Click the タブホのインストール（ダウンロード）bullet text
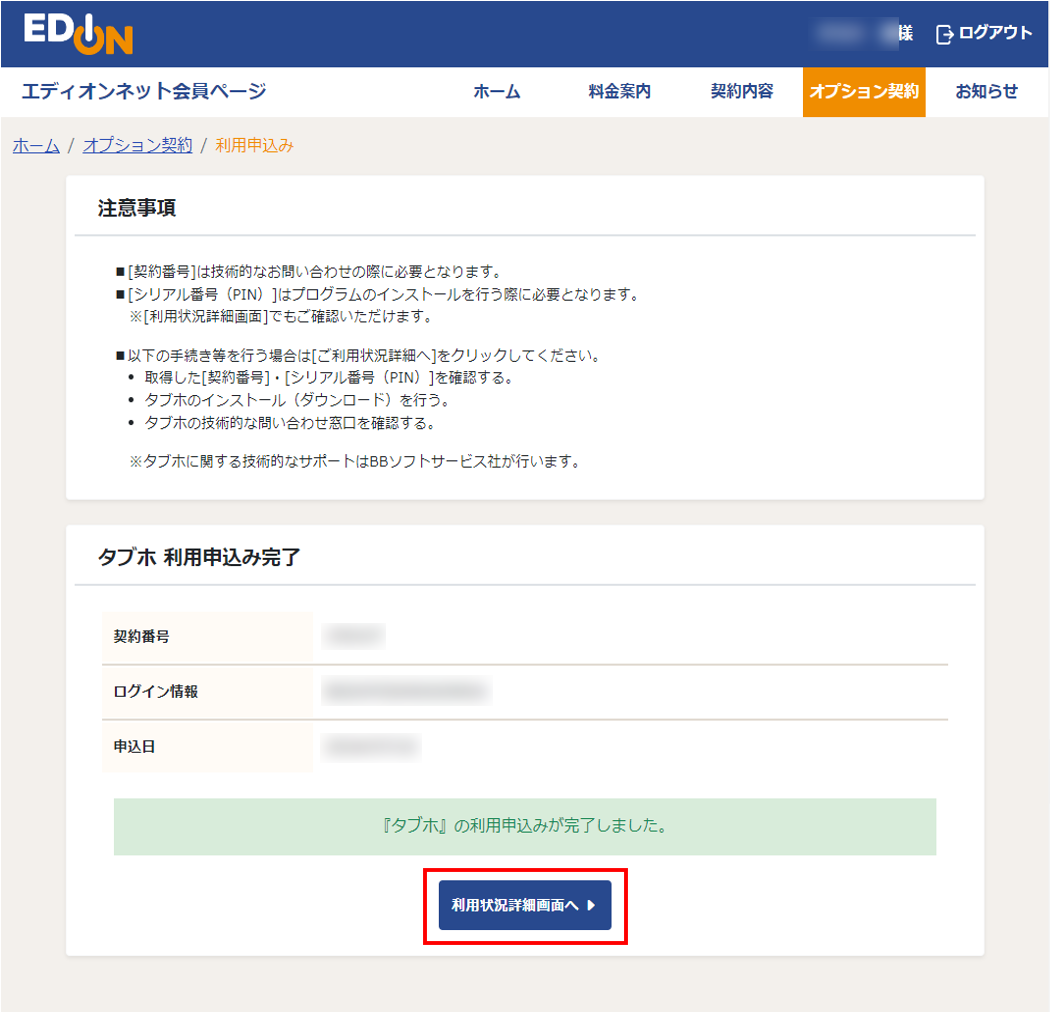Screen dimensions: 1050x1012 coord(297,401)
